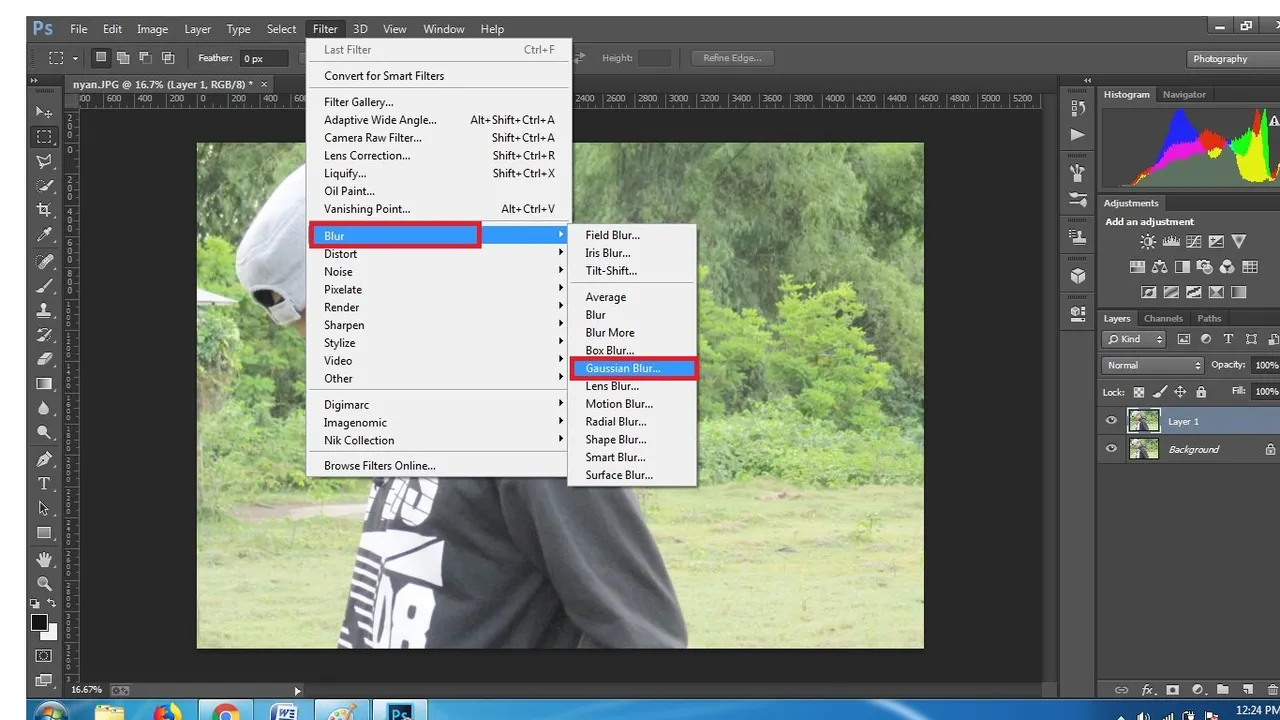Hide the Background layer visibility eye
Viewport: 1280px width, 720px height.
(x=1111, y=449)
